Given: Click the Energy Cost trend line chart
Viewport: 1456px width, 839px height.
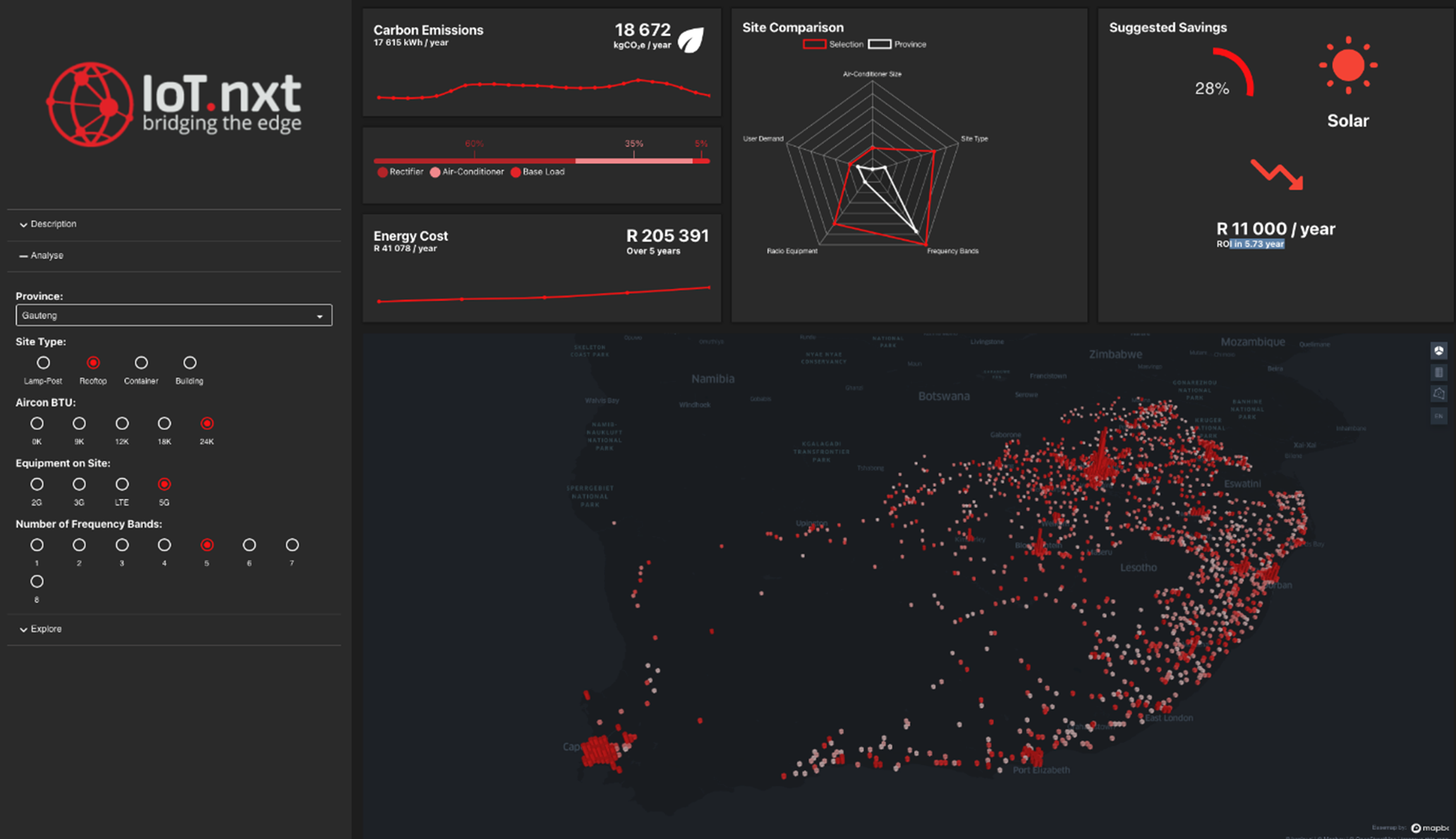Looking at the screenshot, I should (x=543, y=294).
